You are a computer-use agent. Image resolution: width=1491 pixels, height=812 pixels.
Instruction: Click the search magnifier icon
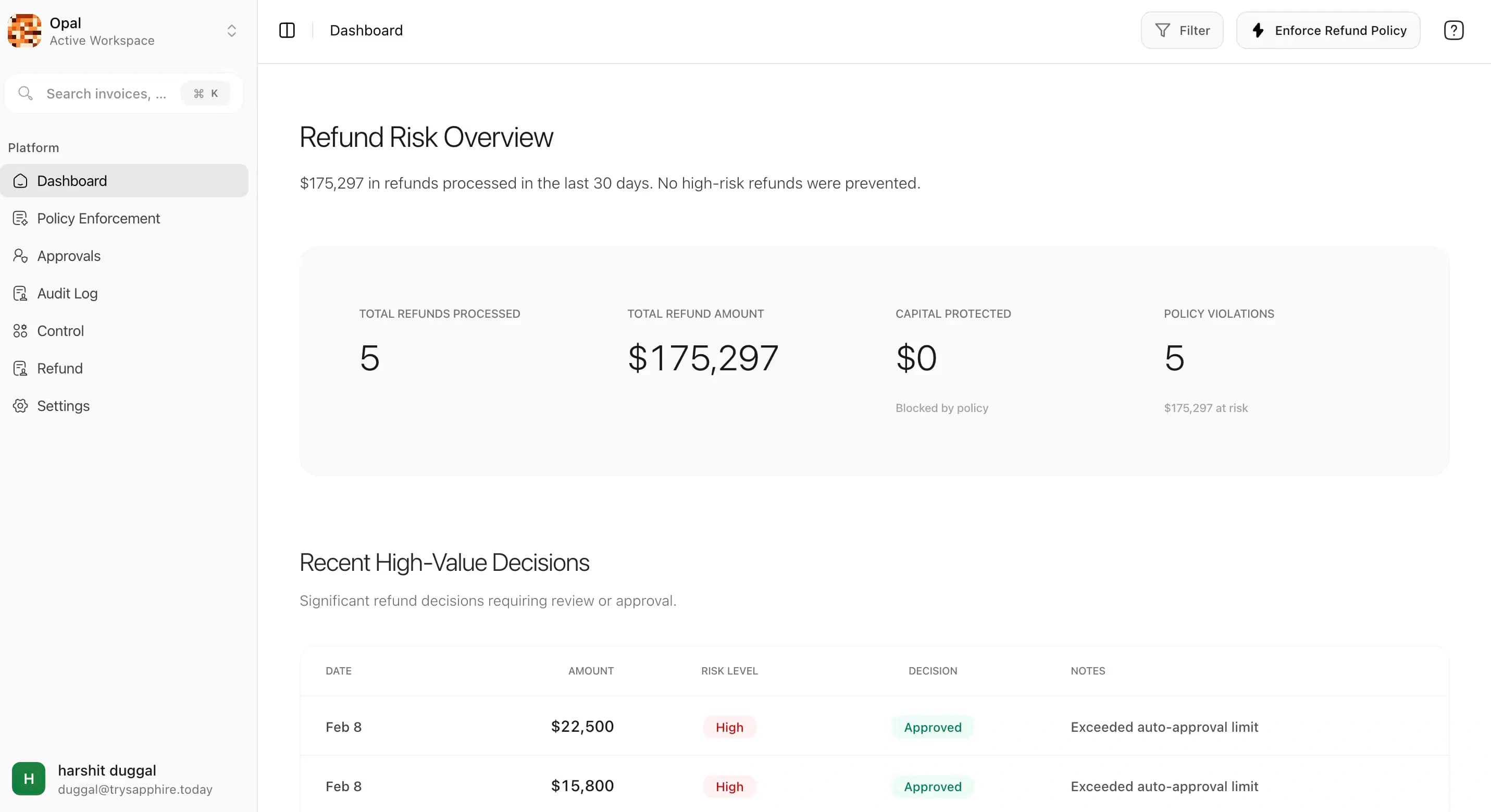point(25,93)
